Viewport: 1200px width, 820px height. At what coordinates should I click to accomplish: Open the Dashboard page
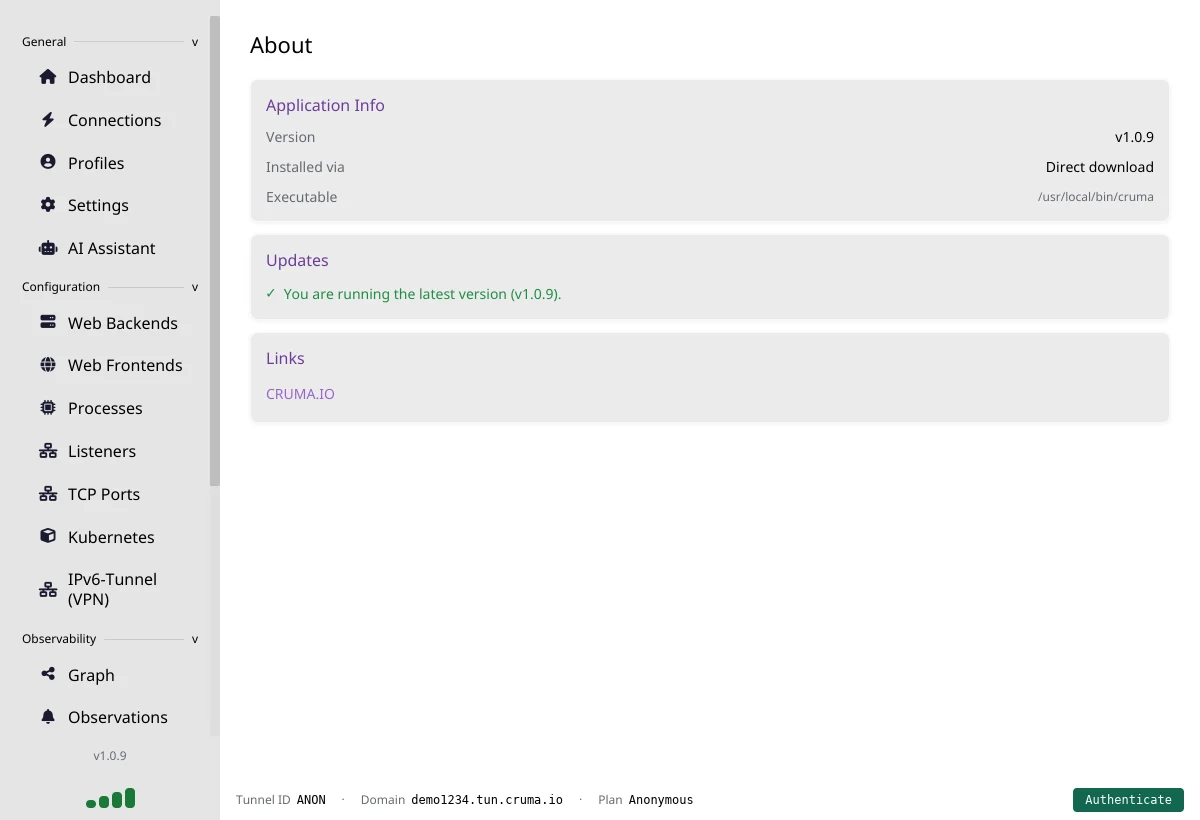tap(109, 77)
